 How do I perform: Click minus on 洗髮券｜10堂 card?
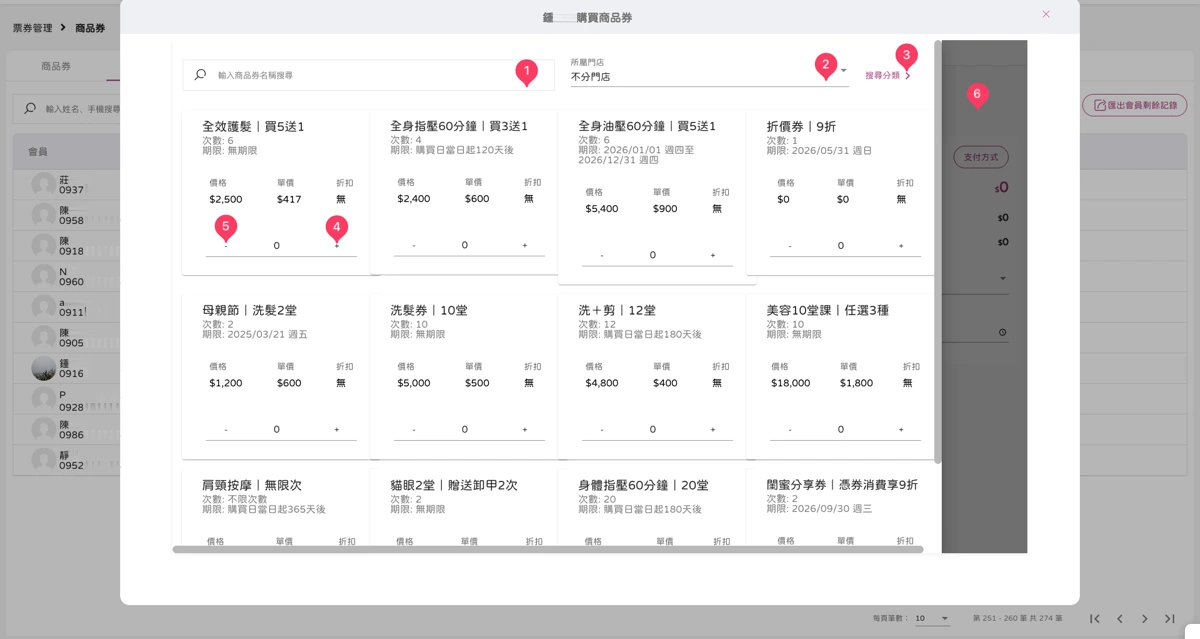pos(414,430)
